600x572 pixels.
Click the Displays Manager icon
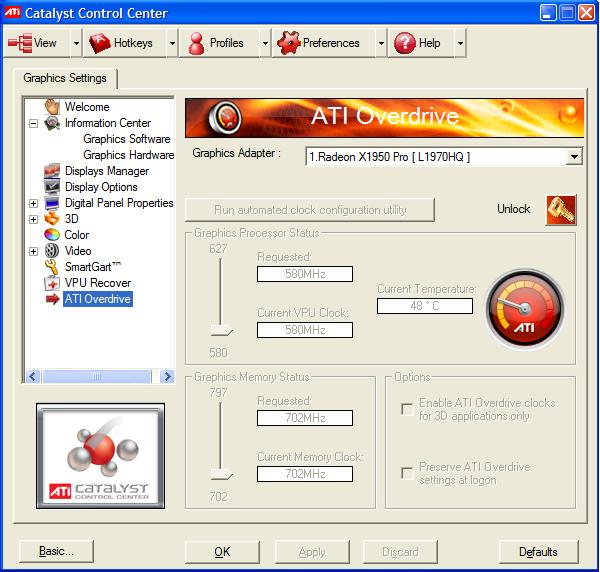pyautogui.click(x=52, y=171)
